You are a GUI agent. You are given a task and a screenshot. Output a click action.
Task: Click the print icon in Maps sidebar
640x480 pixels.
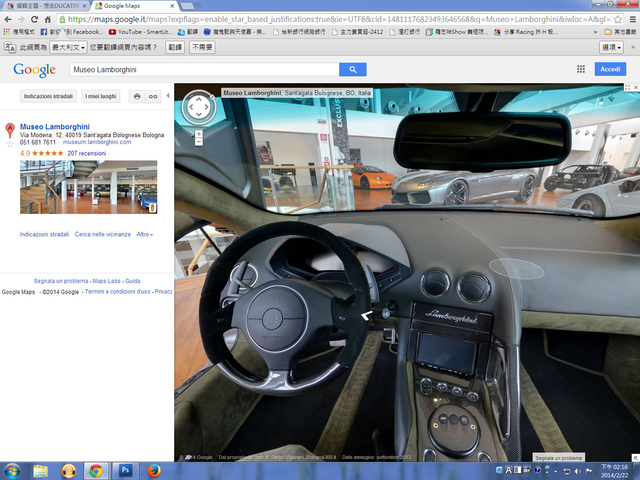tap(137, 96)
